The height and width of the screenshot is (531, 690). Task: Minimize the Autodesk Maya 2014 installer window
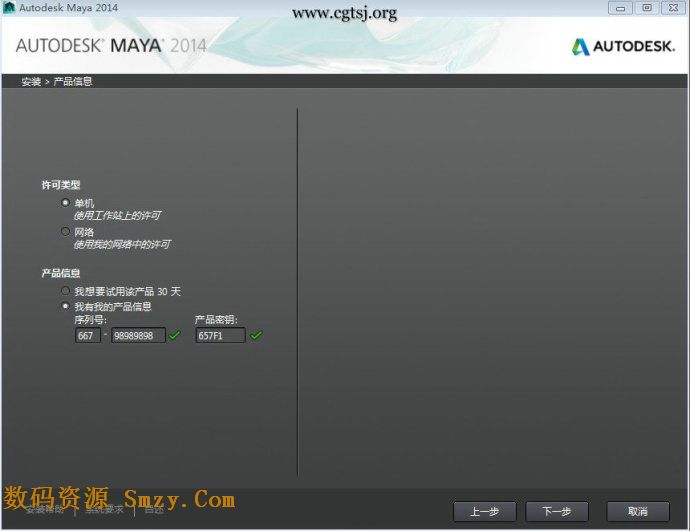point(620,8)
